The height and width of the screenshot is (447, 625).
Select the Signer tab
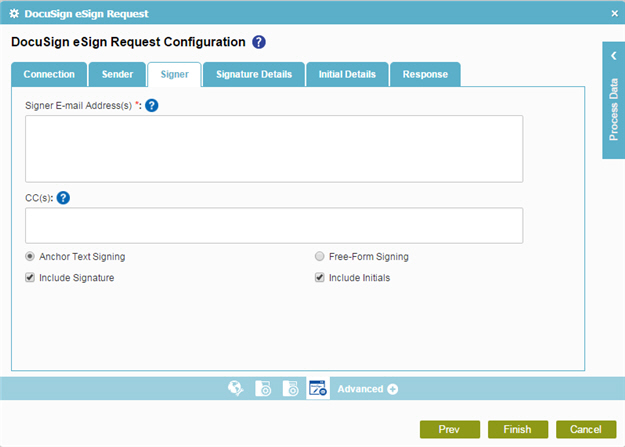coord(175,74)
